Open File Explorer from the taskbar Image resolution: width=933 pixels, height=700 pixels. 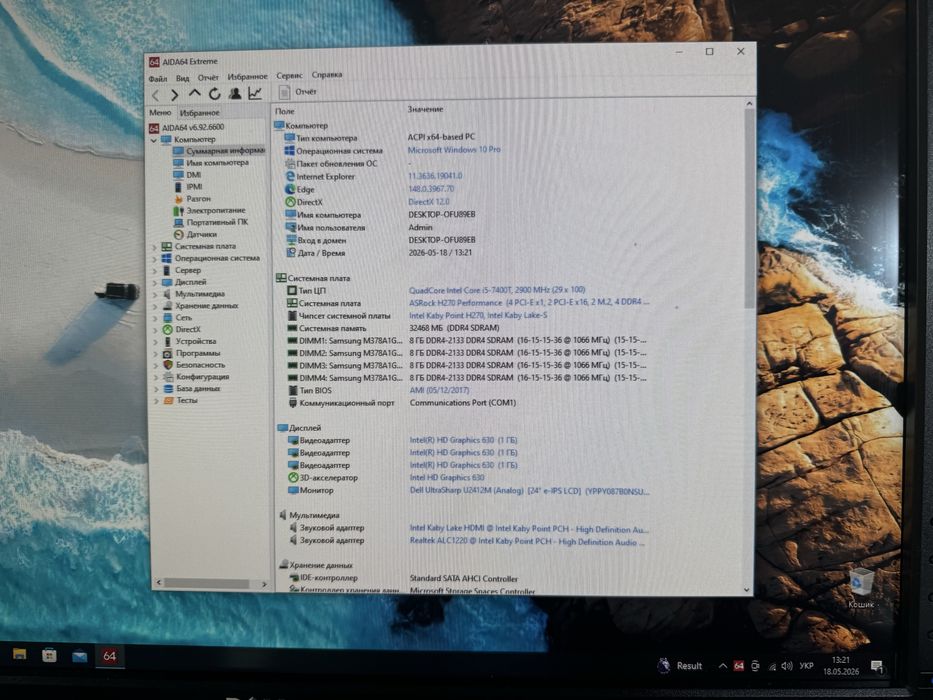coord(20,654)
